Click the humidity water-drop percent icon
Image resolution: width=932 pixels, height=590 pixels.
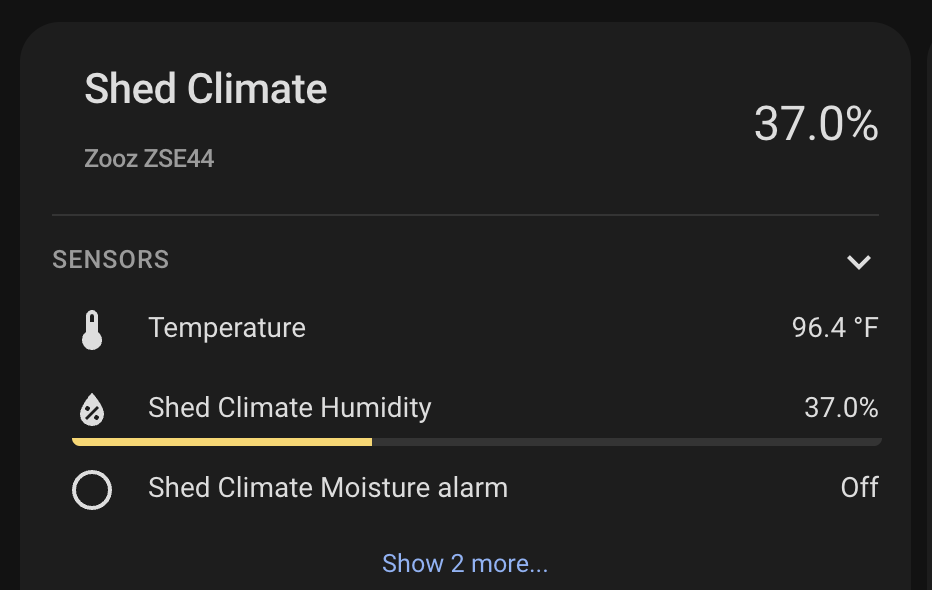click(x=92, y=409)
